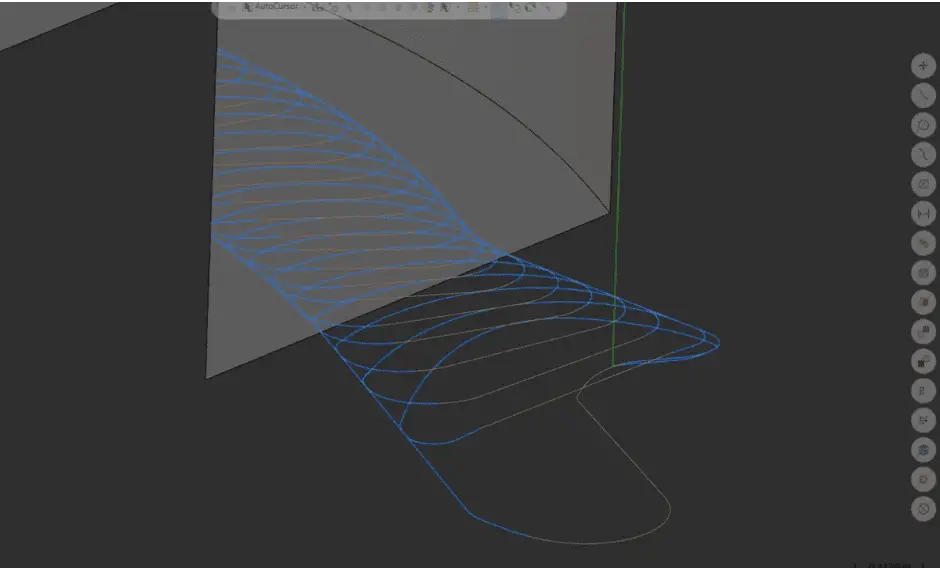This screenshot has width=940, height=568.
Task: Click the dimension arrows round icon
Action: pyautogui.click(x=923, y=214)
